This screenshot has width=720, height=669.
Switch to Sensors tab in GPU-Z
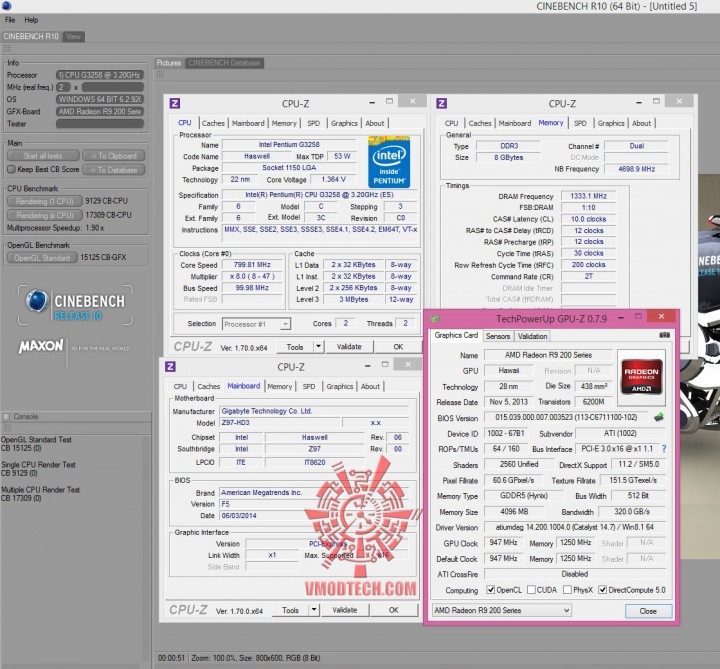[498, 336]
